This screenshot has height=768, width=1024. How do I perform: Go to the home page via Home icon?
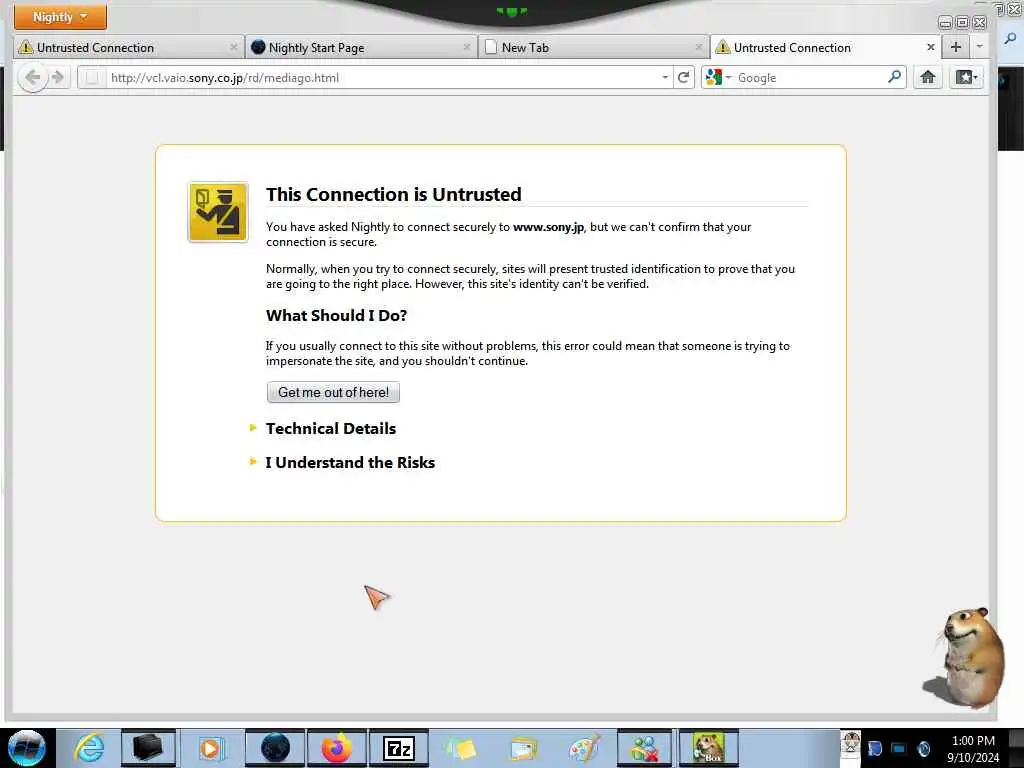click(x=927, y=78)
